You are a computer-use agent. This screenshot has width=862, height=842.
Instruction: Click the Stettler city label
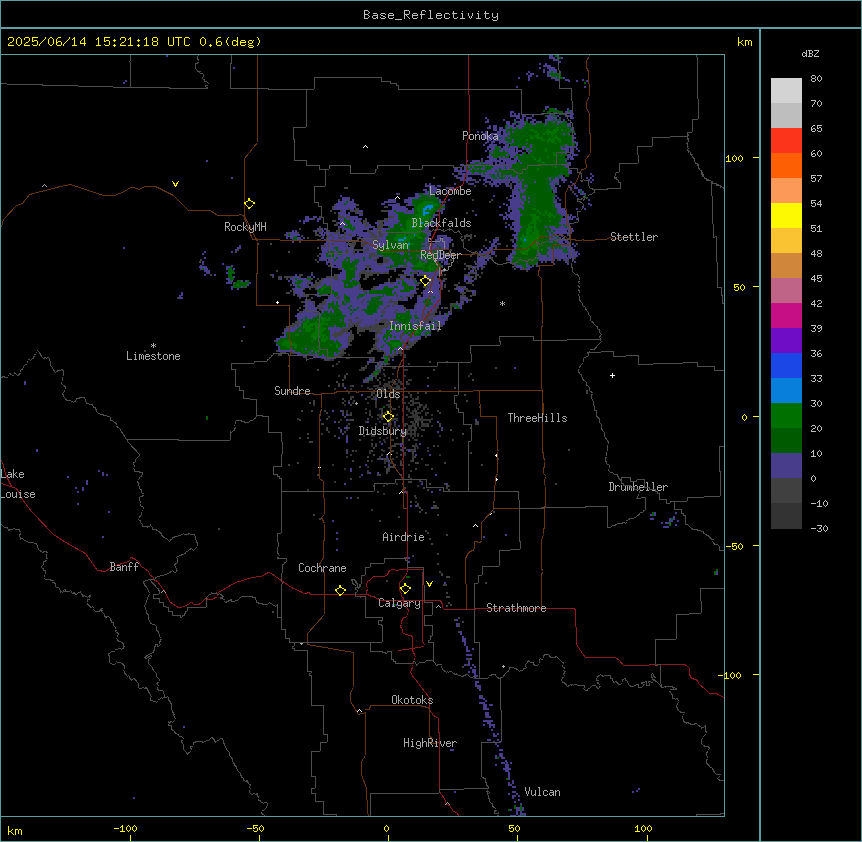[x=634, y=237]
